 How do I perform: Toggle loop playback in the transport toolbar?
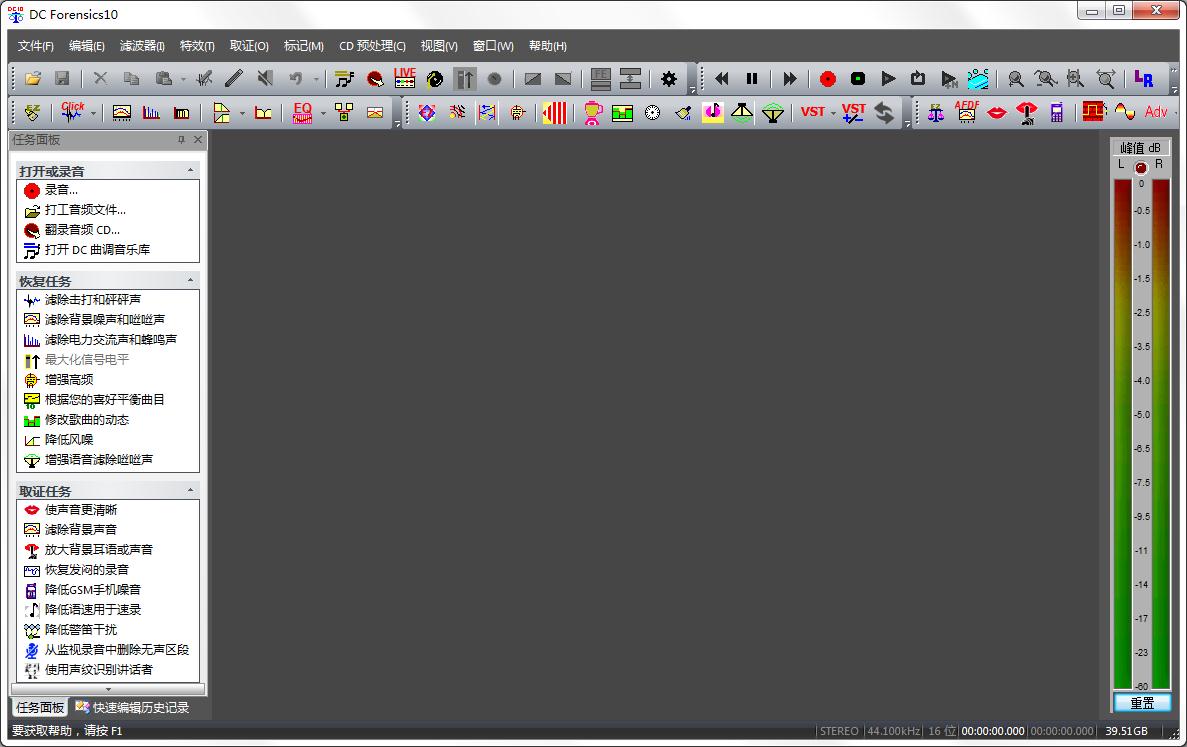point(918,79)
